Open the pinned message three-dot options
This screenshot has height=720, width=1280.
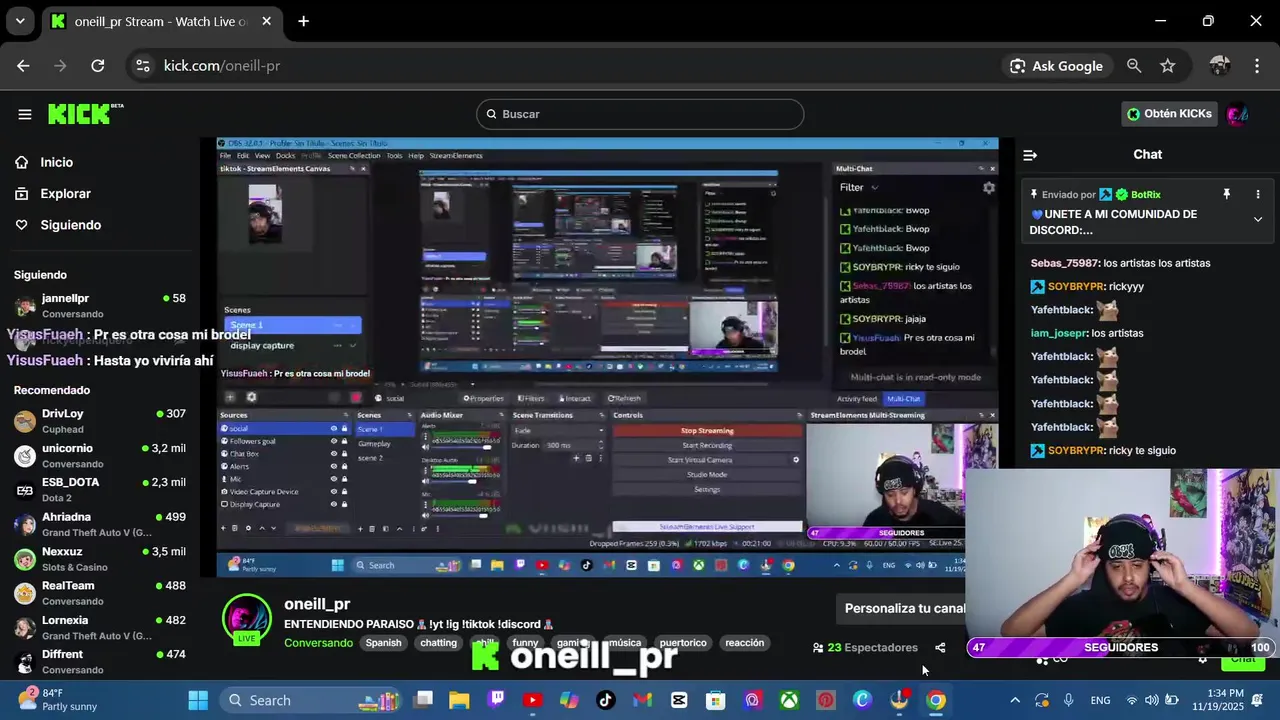(x=1258, y=194)
